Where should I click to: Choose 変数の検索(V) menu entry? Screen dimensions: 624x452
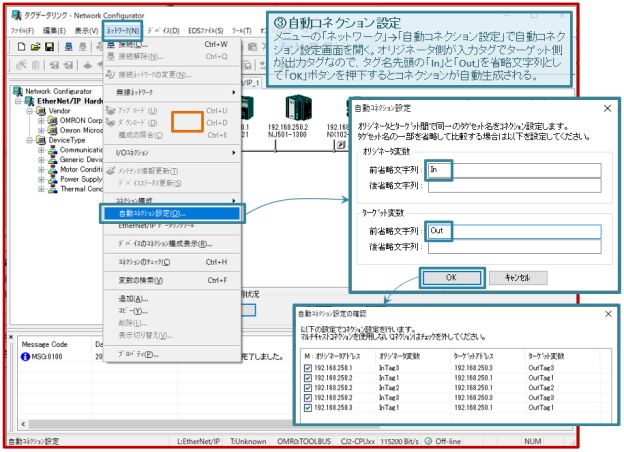click(172, 281)
